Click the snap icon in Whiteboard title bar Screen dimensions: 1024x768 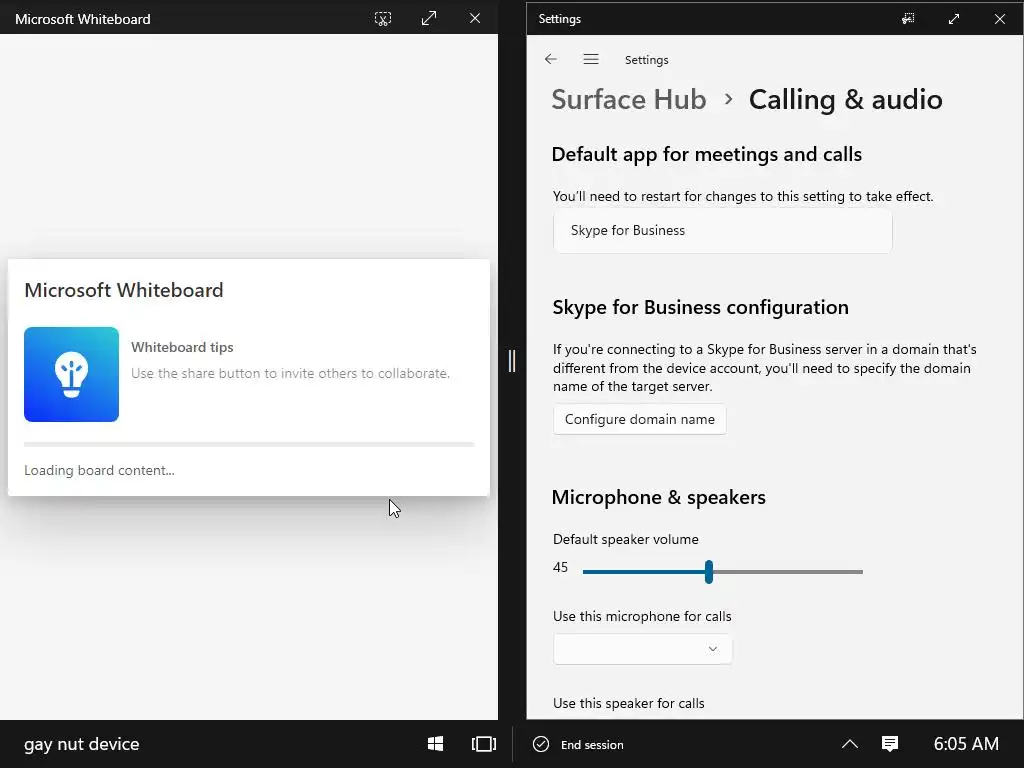tap(383, 19)
